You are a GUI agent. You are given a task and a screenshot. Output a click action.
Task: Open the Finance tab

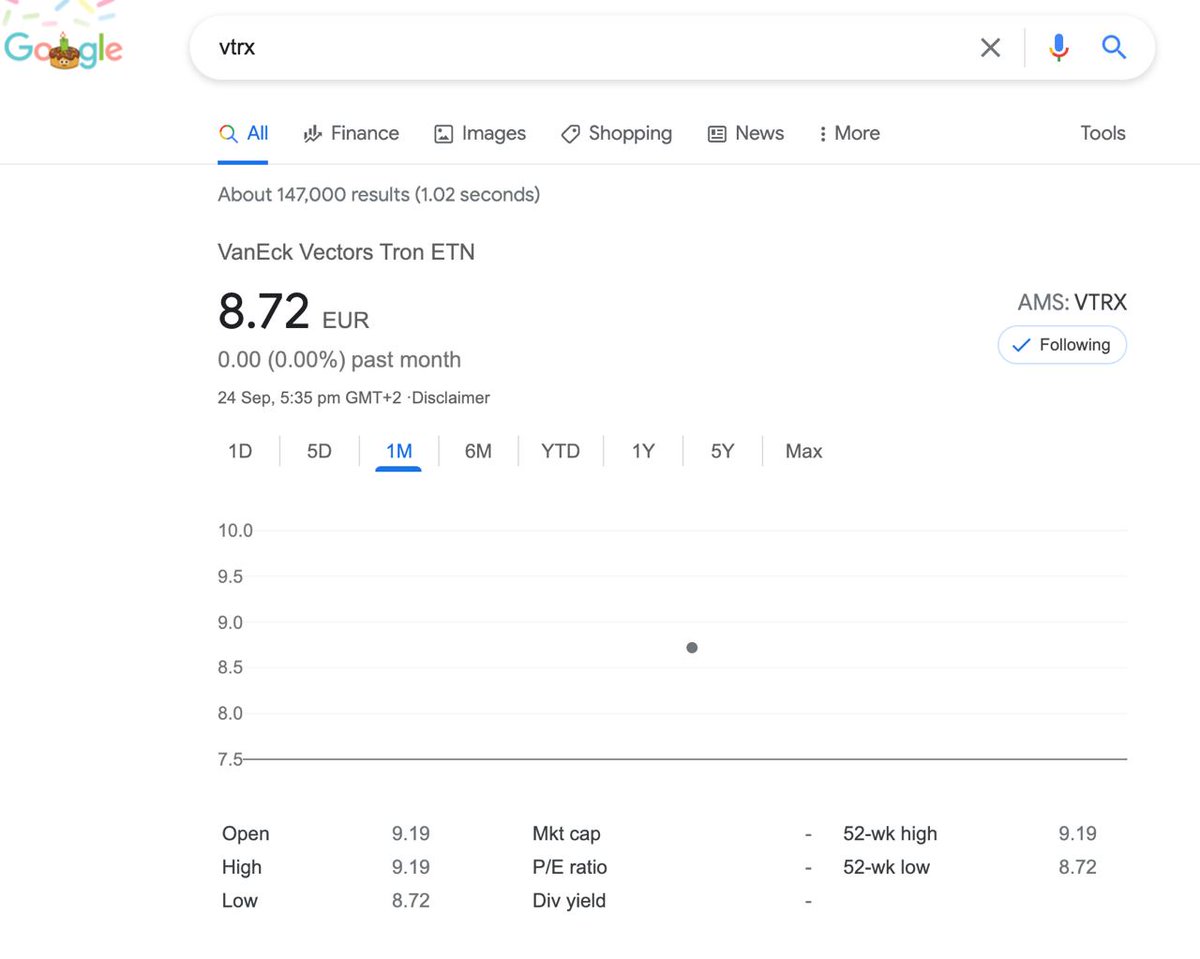pyautogui.click(x=351, y=133)
